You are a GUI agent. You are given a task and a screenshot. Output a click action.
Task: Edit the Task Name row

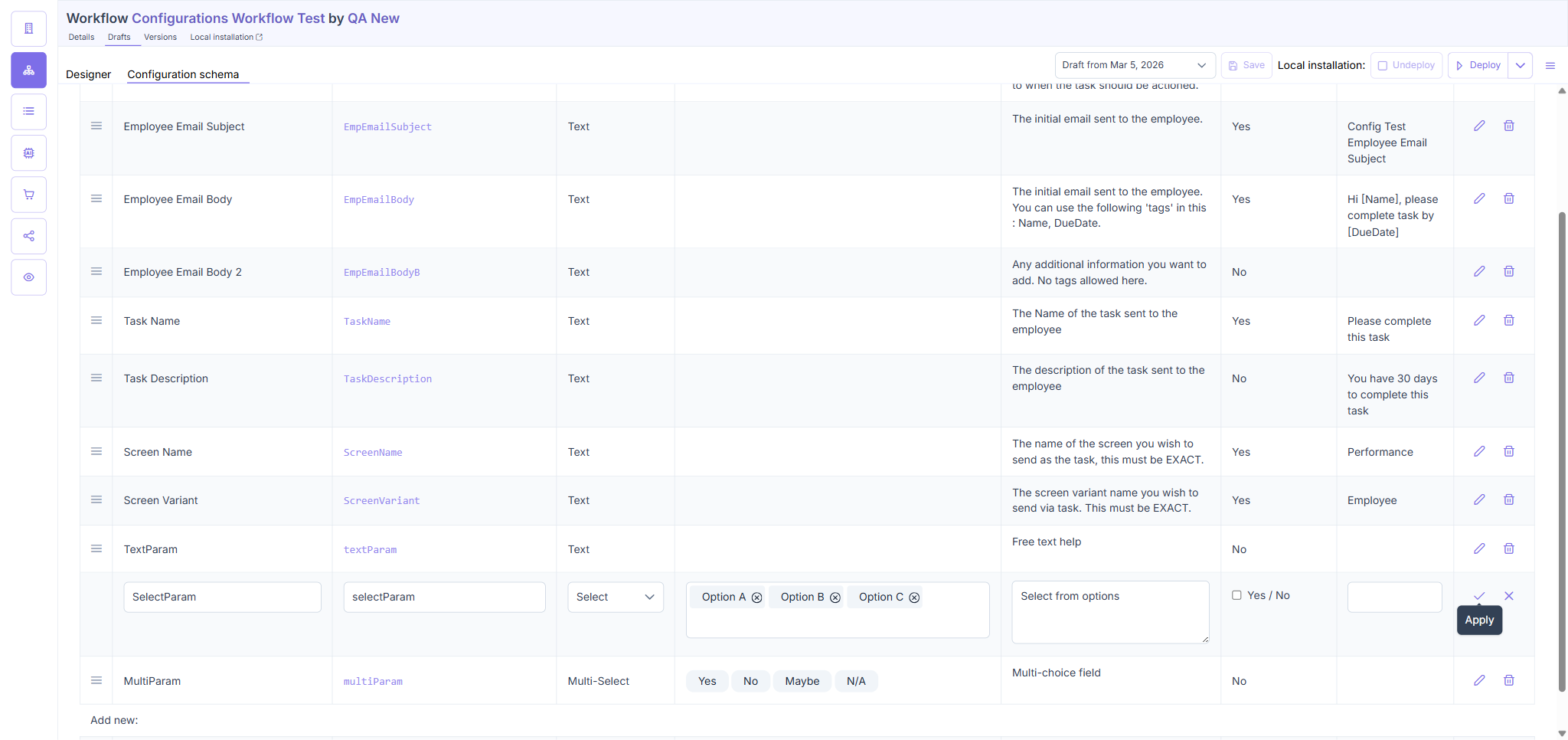tap(1479, 320)
